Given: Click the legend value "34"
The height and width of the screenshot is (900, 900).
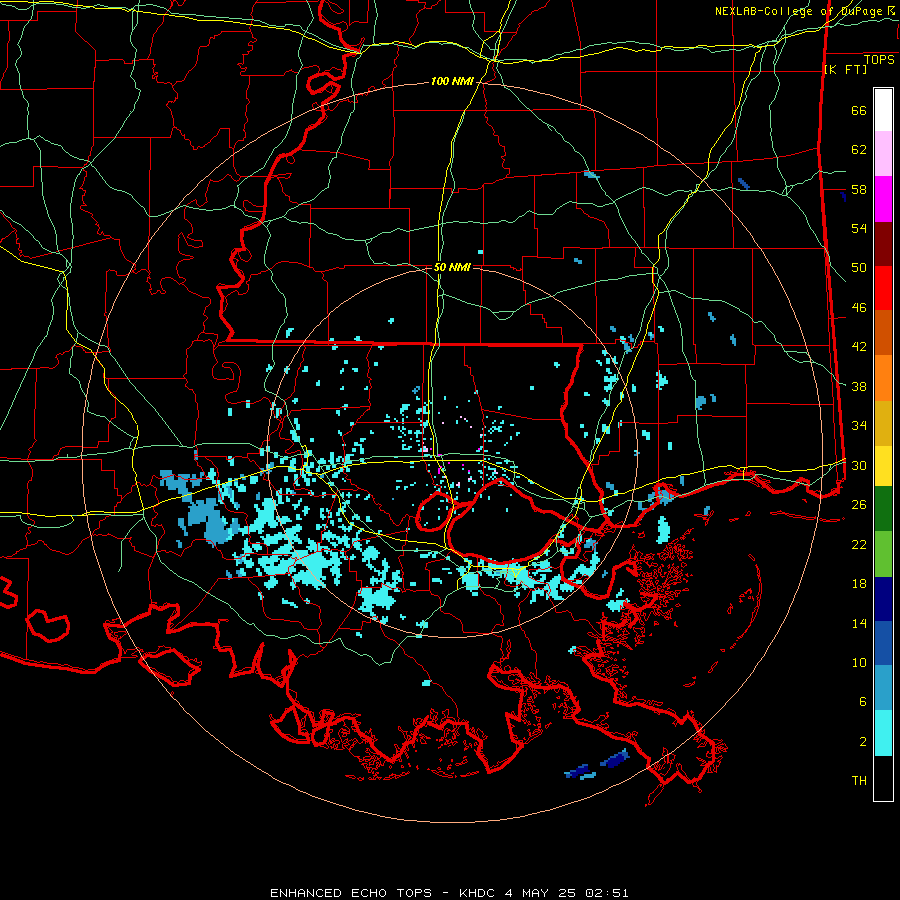Looking at the screenshot, I should tap(859, 426).
